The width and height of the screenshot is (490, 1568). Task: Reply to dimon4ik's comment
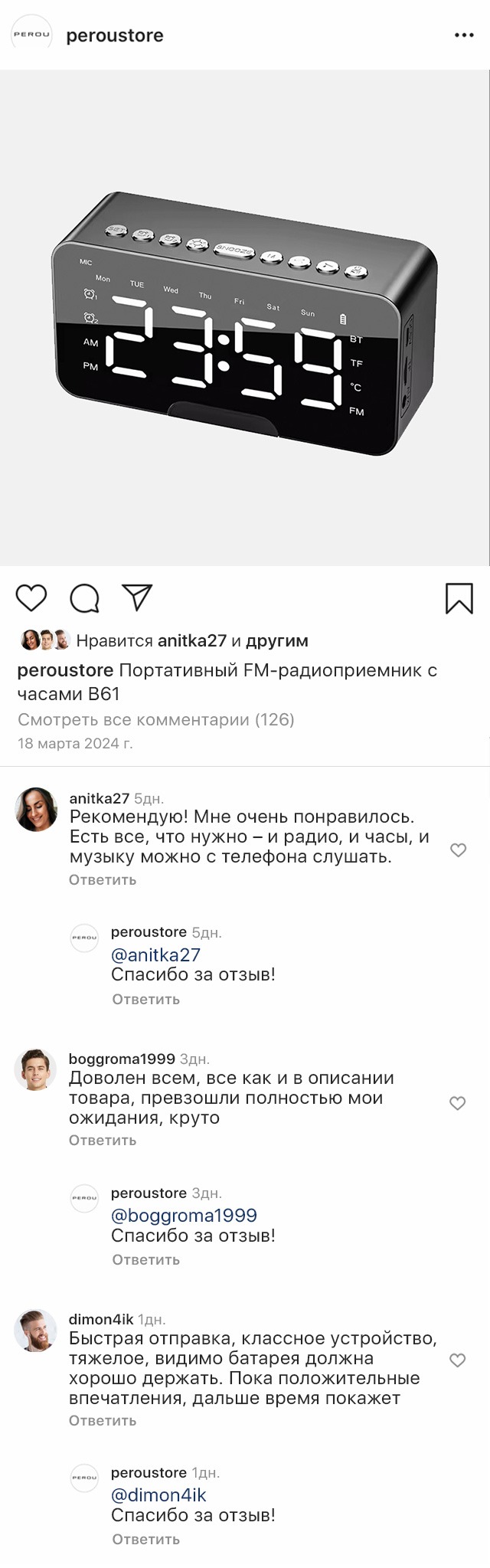click(103, 1421)
